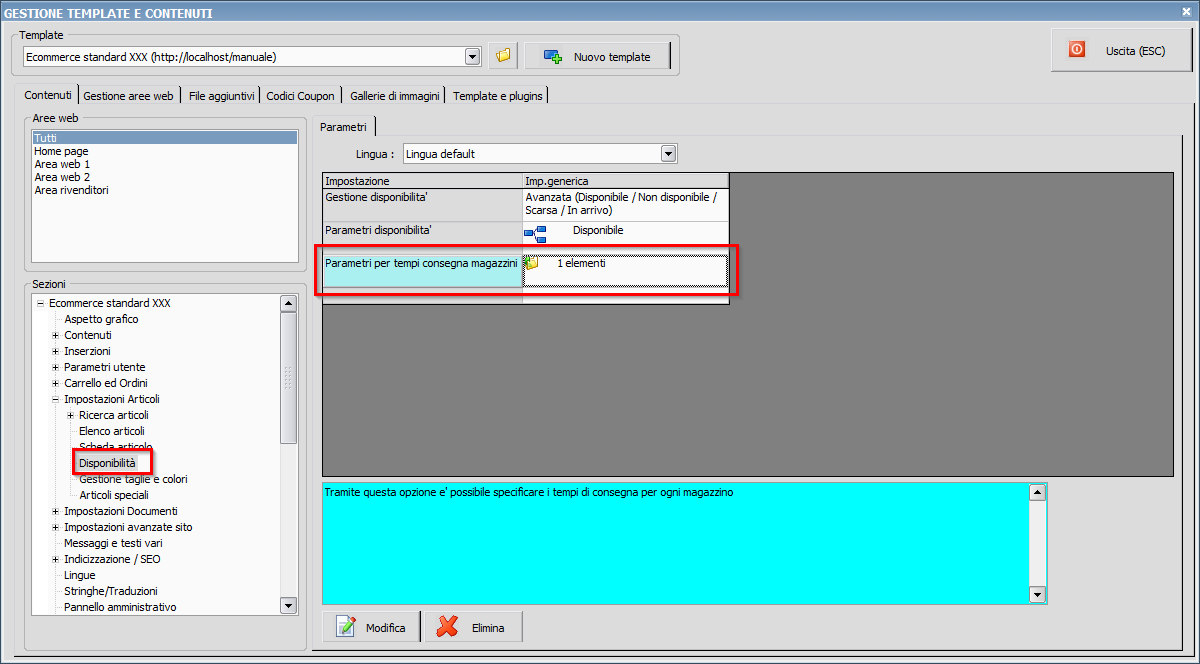This screenshot has width=1200, height=664.
Task: Expand the Carrello ed Ordini node
Action: [x=56, y=383]
